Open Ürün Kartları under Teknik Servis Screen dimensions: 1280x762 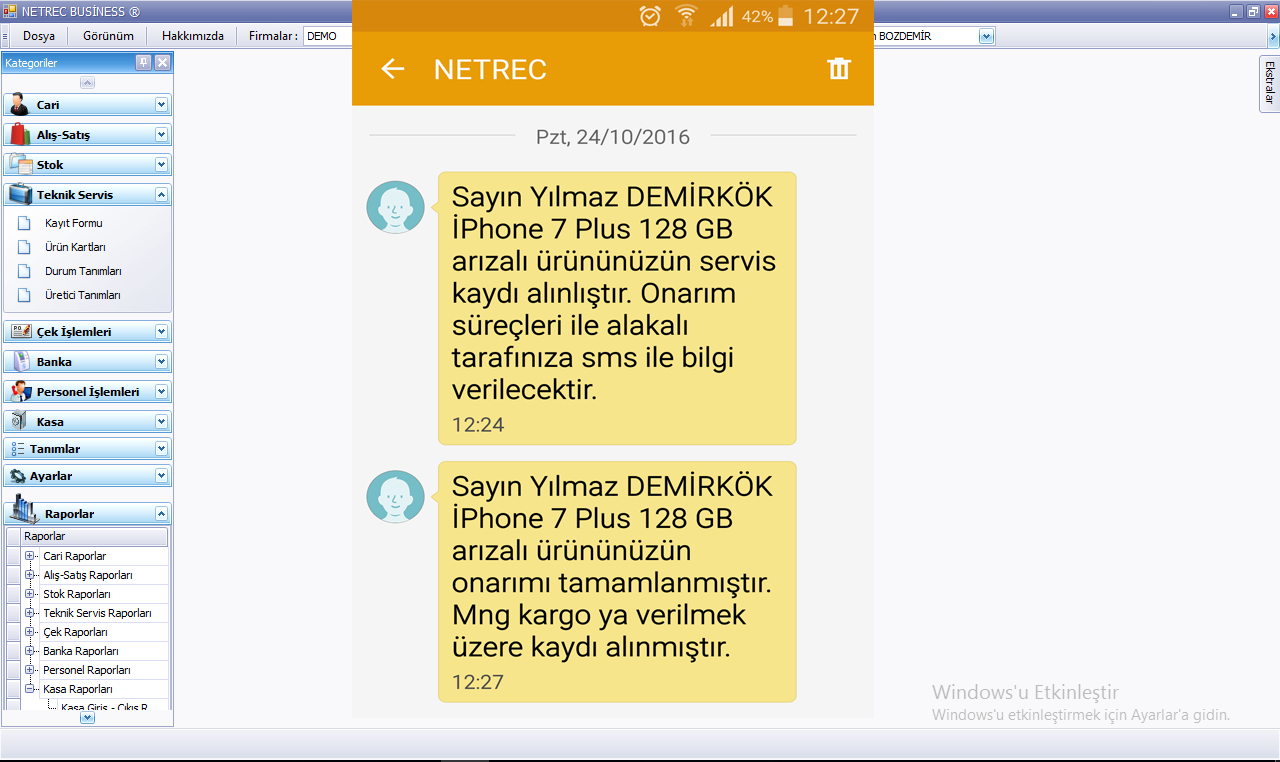[75, 247]
